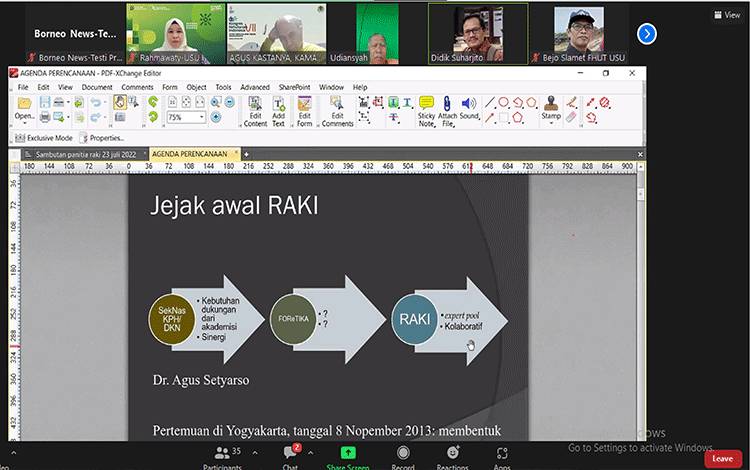Click the 'Dr. Agus Setyarso' text
Screen dimensions: 750x470
point(201,380)
